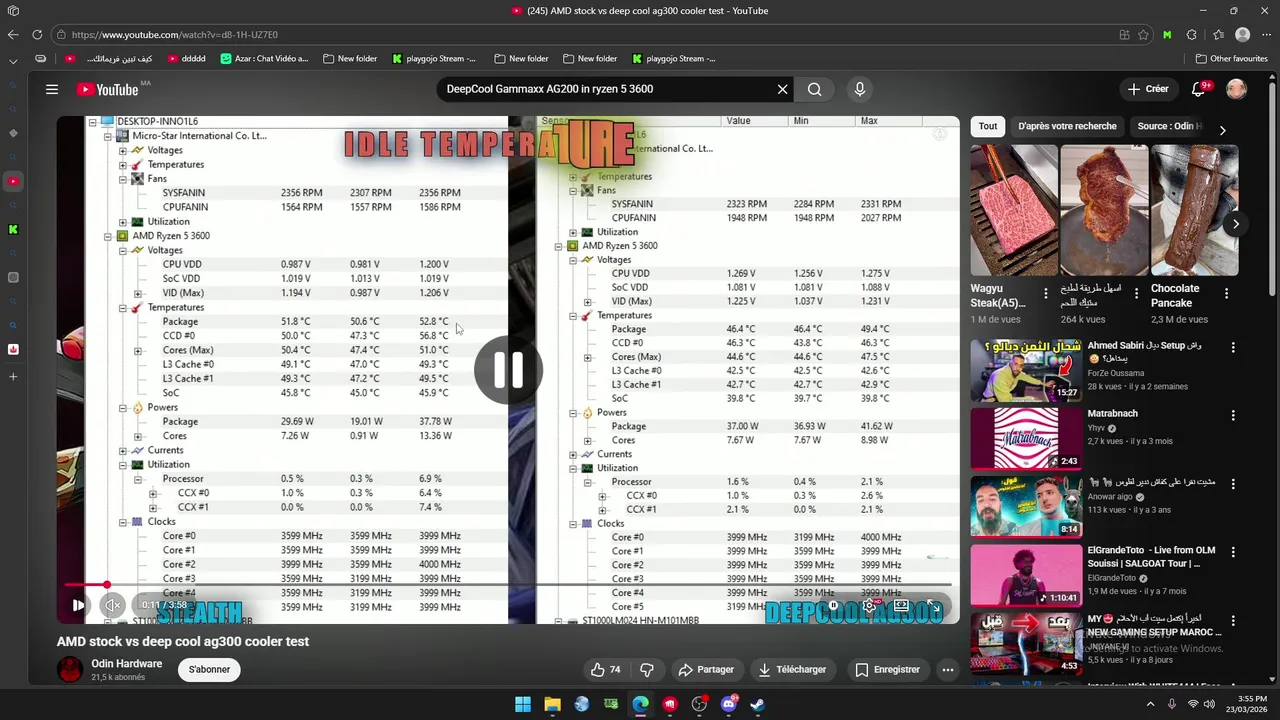Click the browser address bar URL
This screenshot has height=720, width=1280.
(x=175, y=34)
